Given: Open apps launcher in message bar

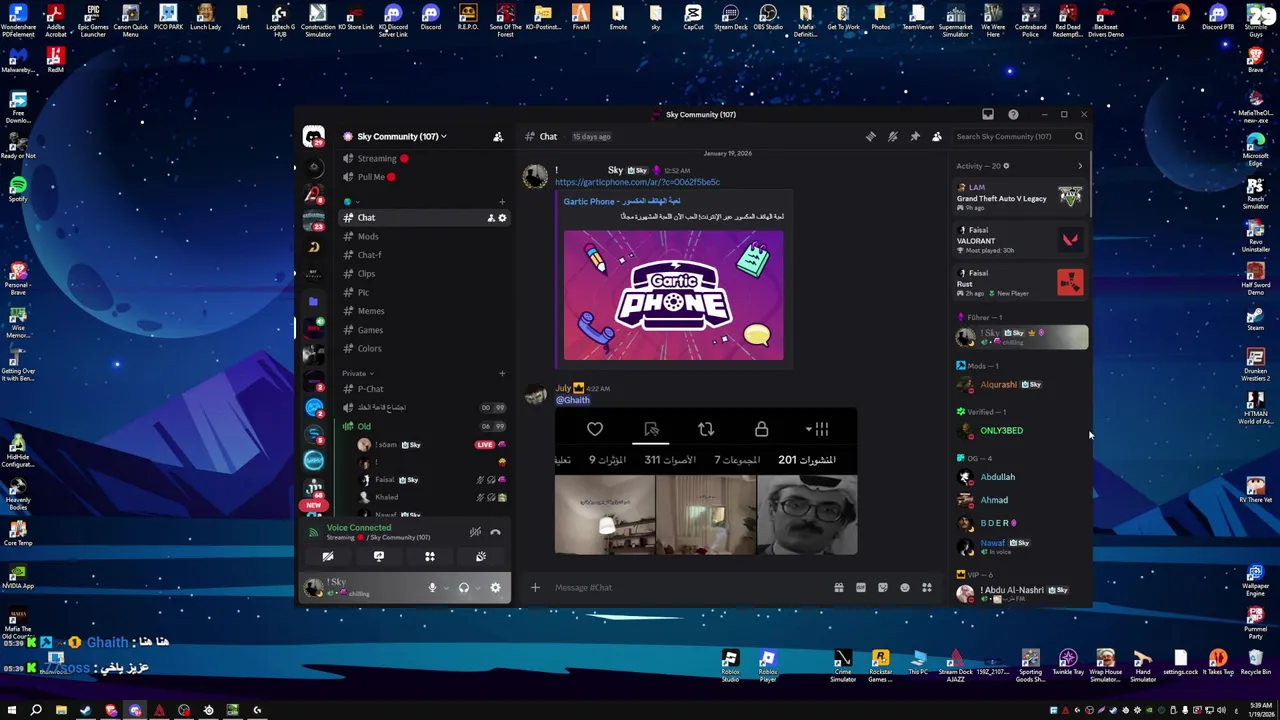Looking at the screenshot, I should click(927, 588).
